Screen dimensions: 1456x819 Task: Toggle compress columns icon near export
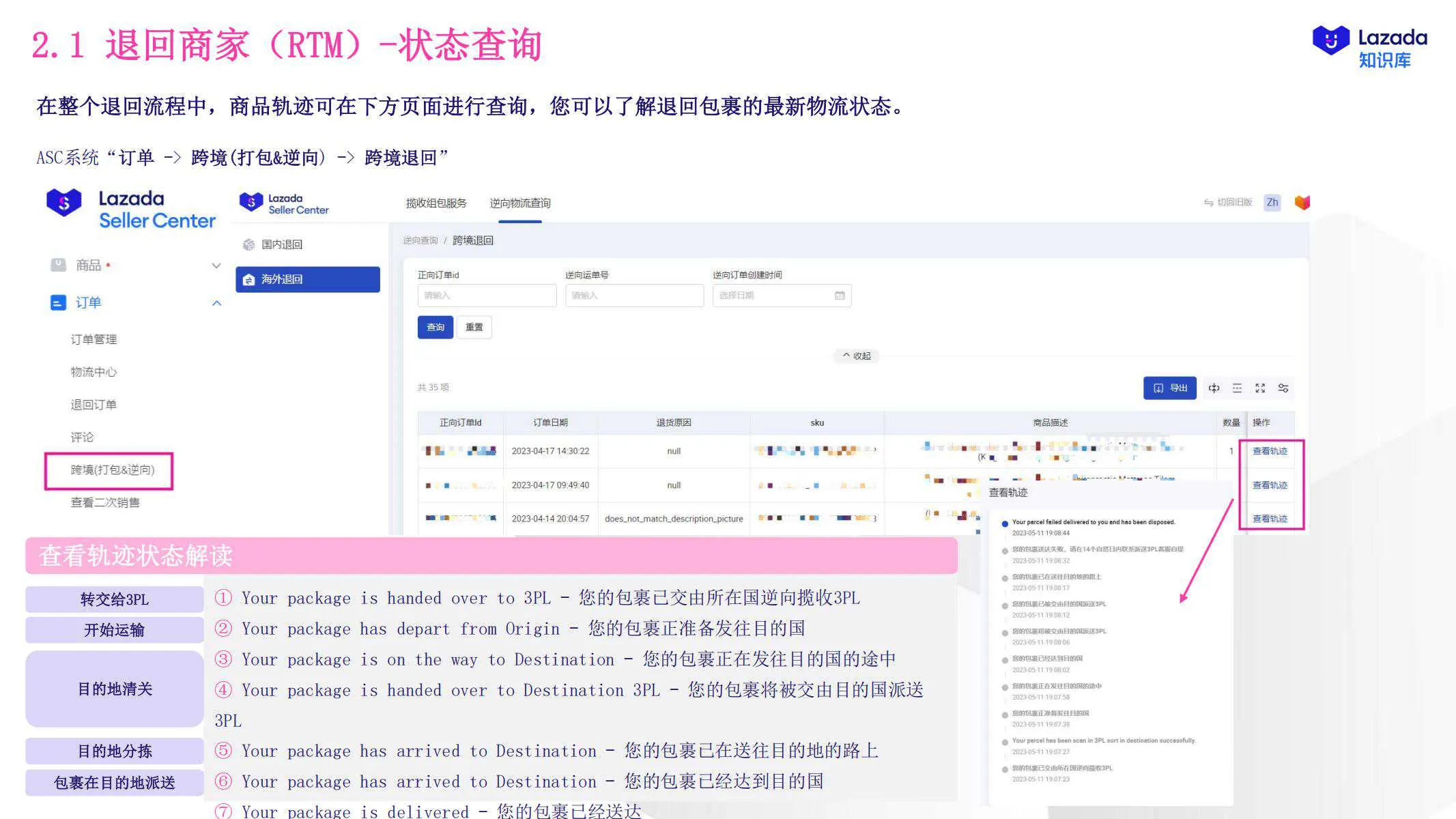coord(1214,388)
